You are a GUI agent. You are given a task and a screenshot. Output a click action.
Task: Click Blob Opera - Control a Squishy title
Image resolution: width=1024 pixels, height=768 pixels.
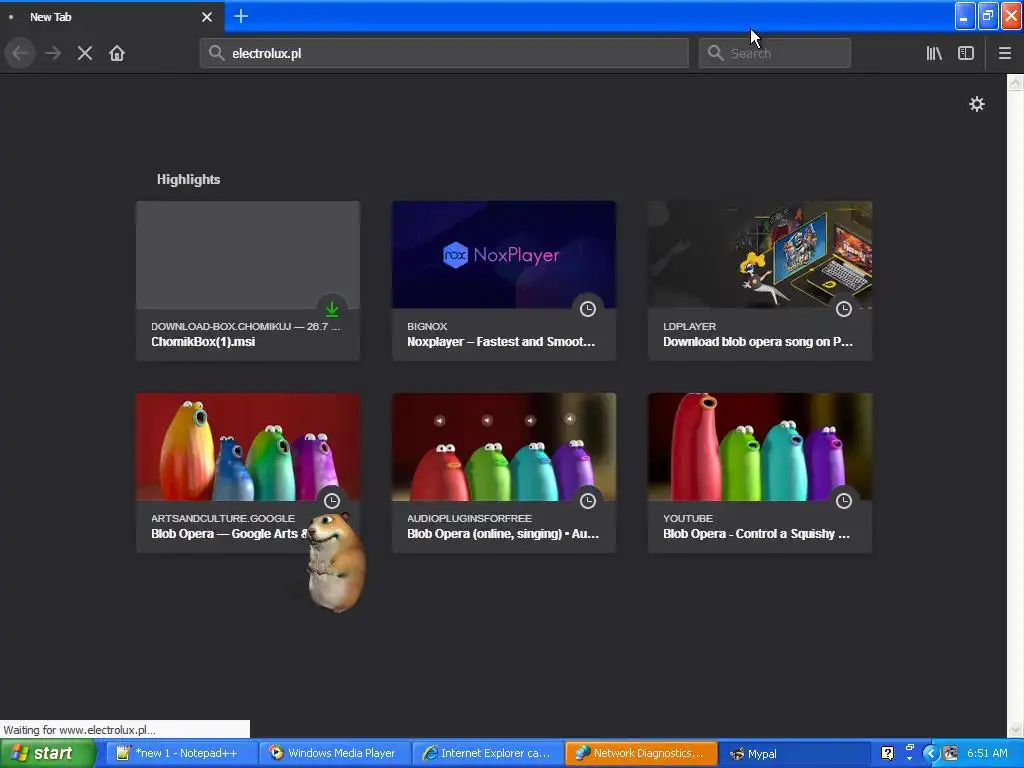(756, 534)
